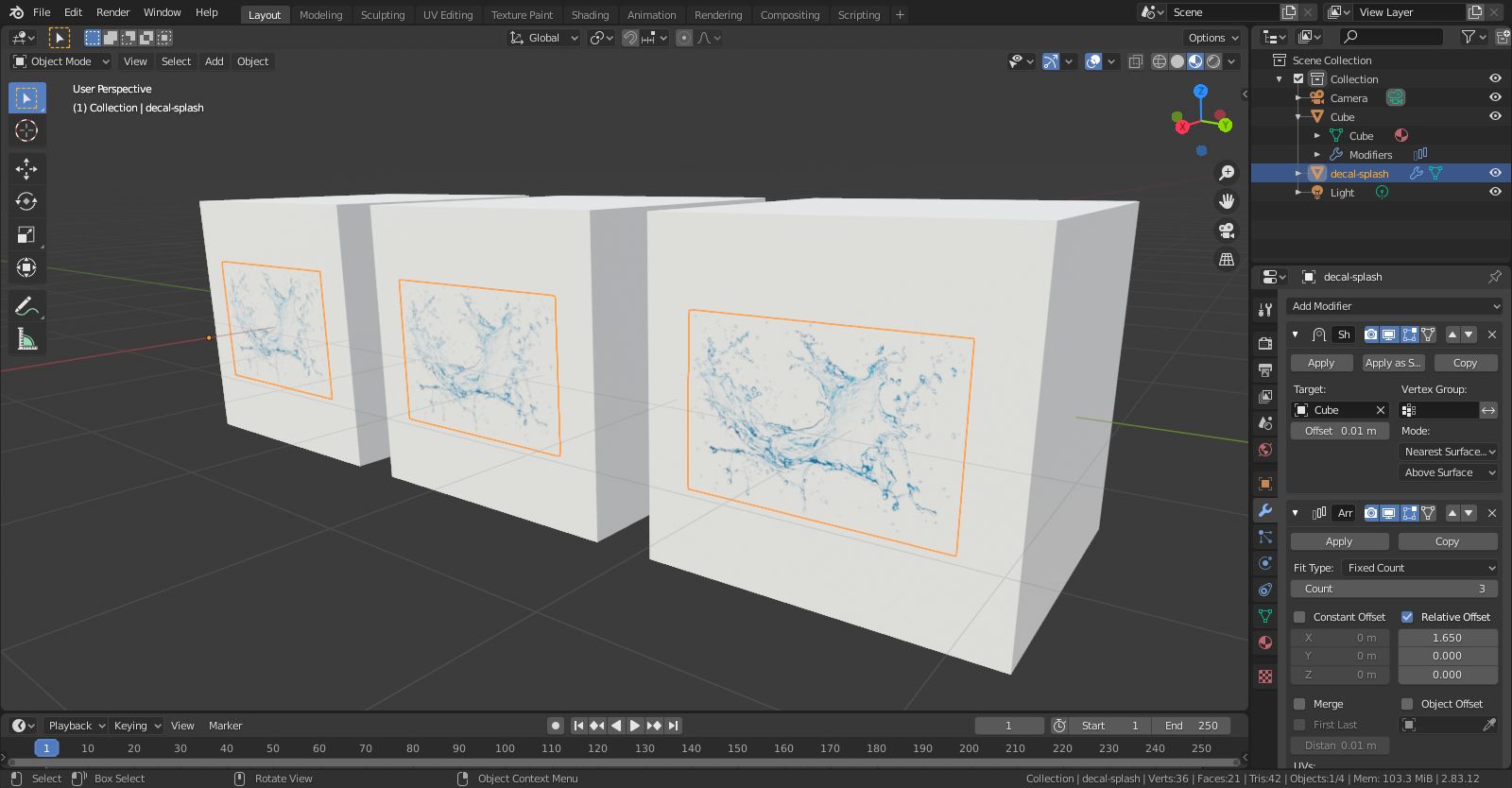Screen dimensions: 1512x788
Task: Disable the Relative Offset checkbox
Action: coord(1407,617)
